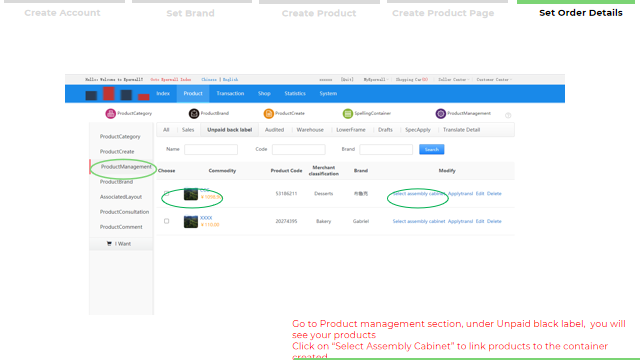Switch to the Drafts tab
The width and height of the screenshot is (640, 360).
point(385,130)
